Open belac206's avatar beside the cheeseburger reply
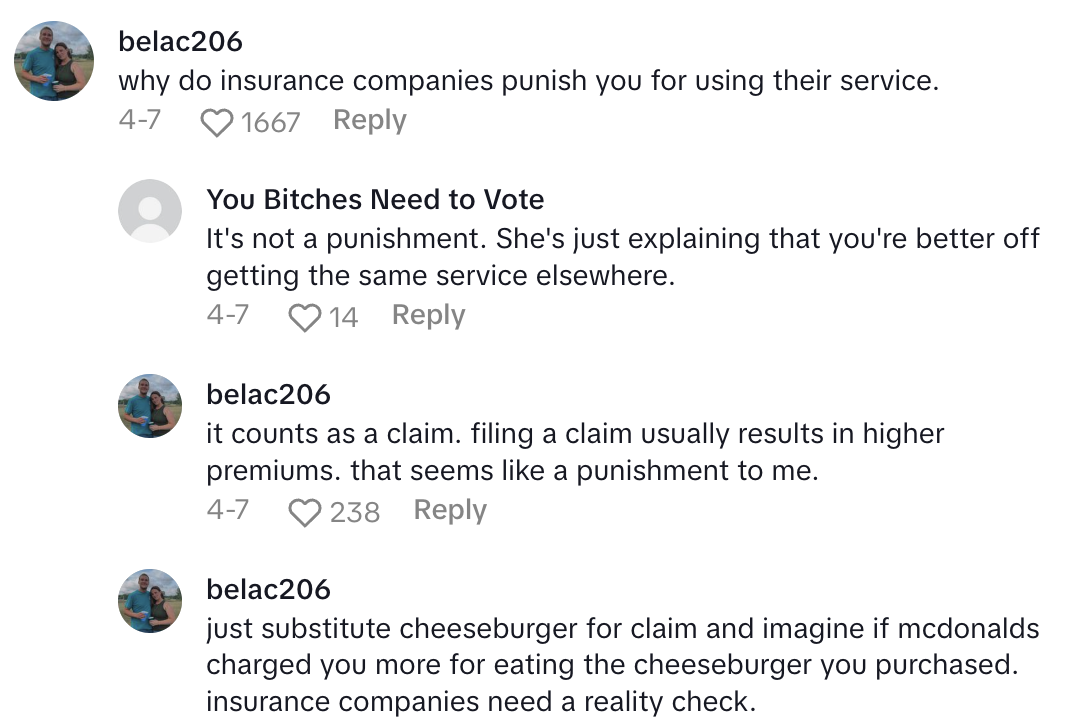The image size is (1068, 724). click(150, 601)
